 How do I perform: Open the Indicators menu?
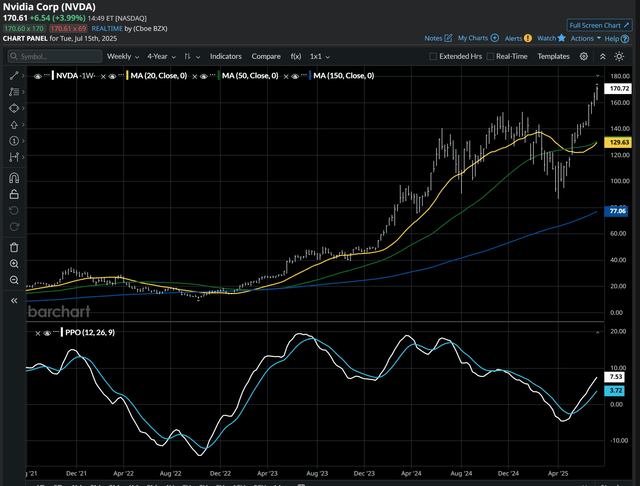[226, 56]
